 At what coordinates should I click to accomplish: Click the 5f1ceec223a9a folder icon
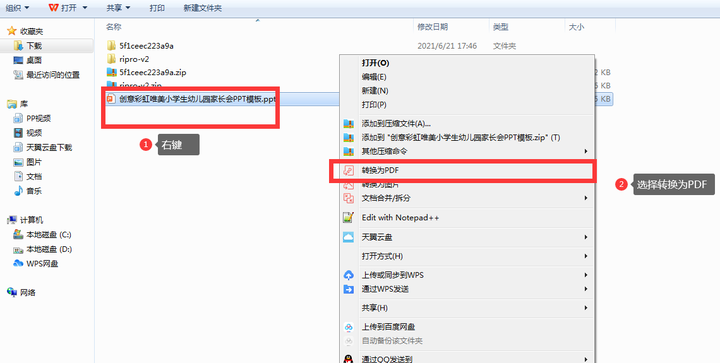tap(111, 46)
